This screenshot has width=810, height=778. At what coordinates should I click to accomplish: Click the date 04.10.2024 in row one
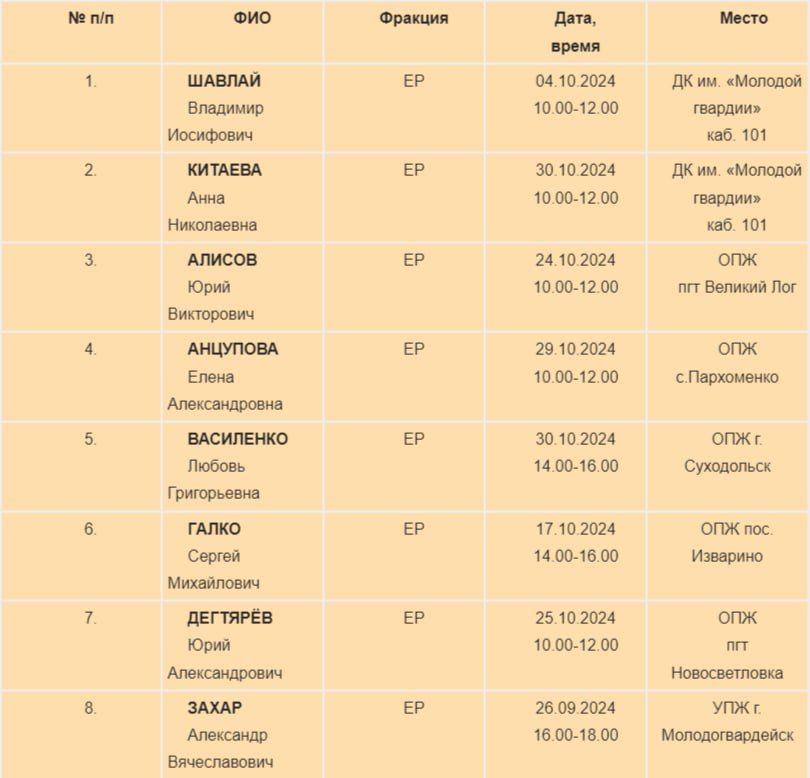click(575, 81)
